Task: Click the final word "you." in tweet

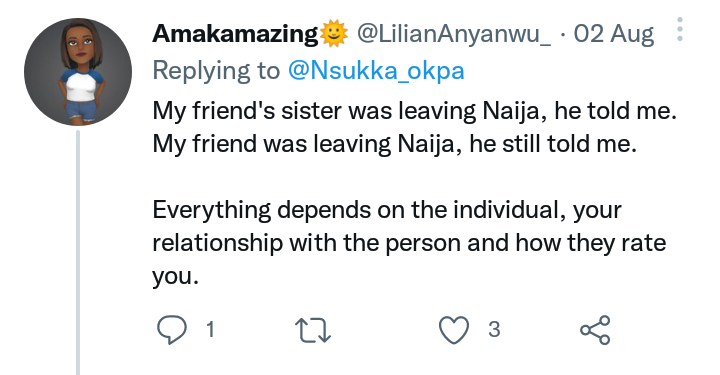Action: tap(175, 277)
